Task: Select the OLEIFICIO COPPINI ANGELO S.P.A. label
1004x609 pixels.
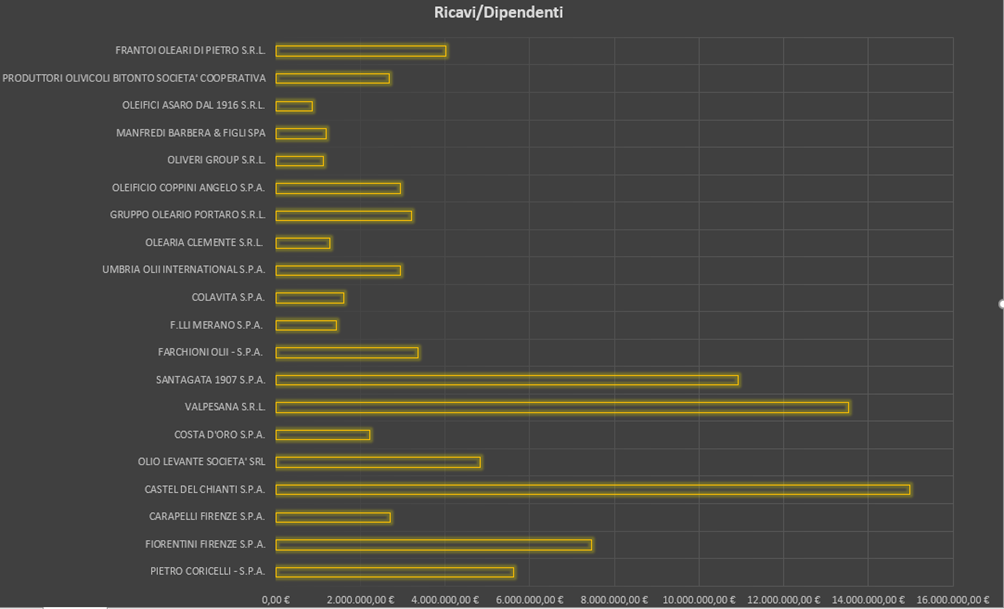Action: point(188,188)
